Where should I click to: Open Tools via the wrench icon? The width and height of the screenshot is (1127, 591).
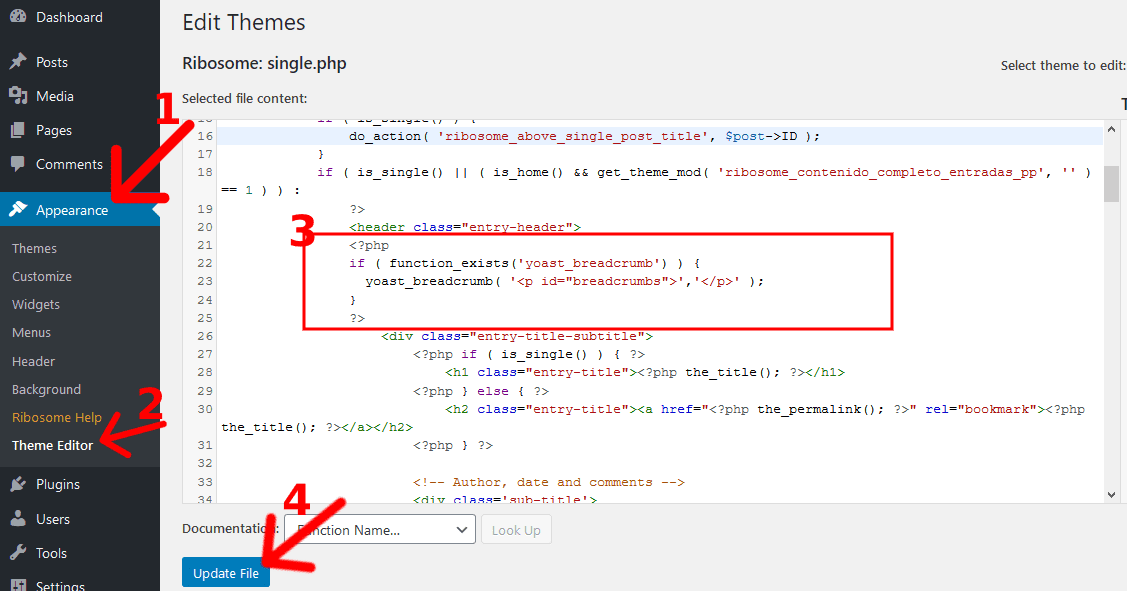coord(17,552)
